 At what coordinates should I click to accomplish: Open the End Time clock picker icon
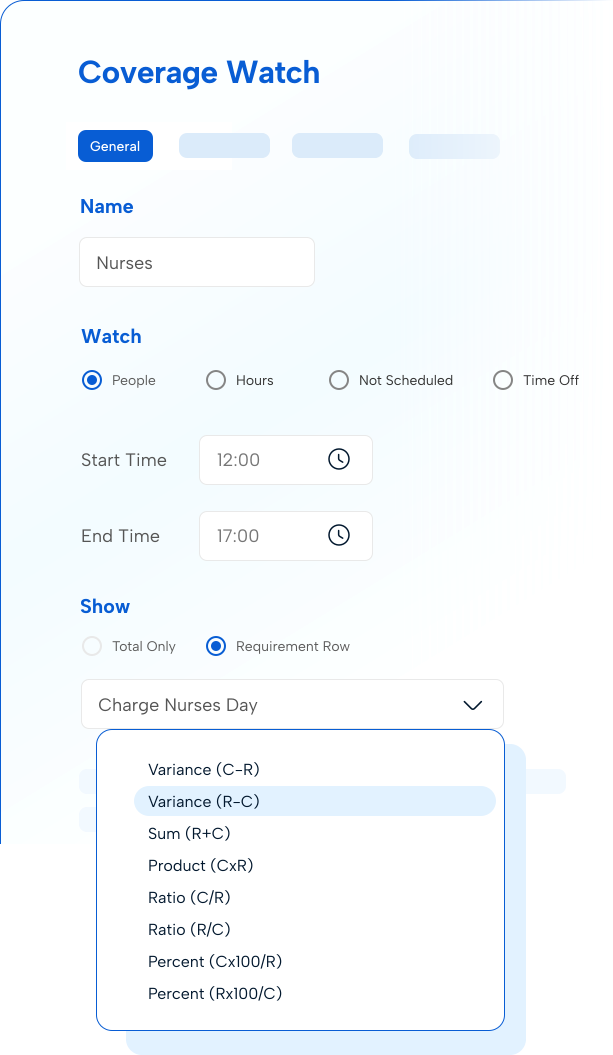339,535
